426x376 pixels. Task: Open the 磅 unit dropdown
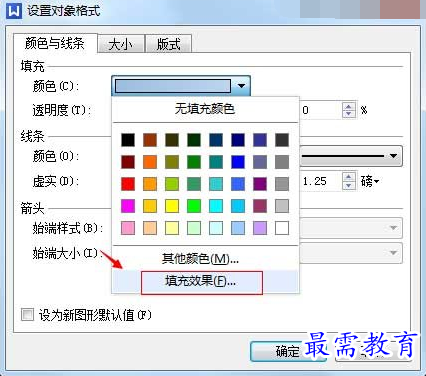pyautogui.click(x=370, y=181)
